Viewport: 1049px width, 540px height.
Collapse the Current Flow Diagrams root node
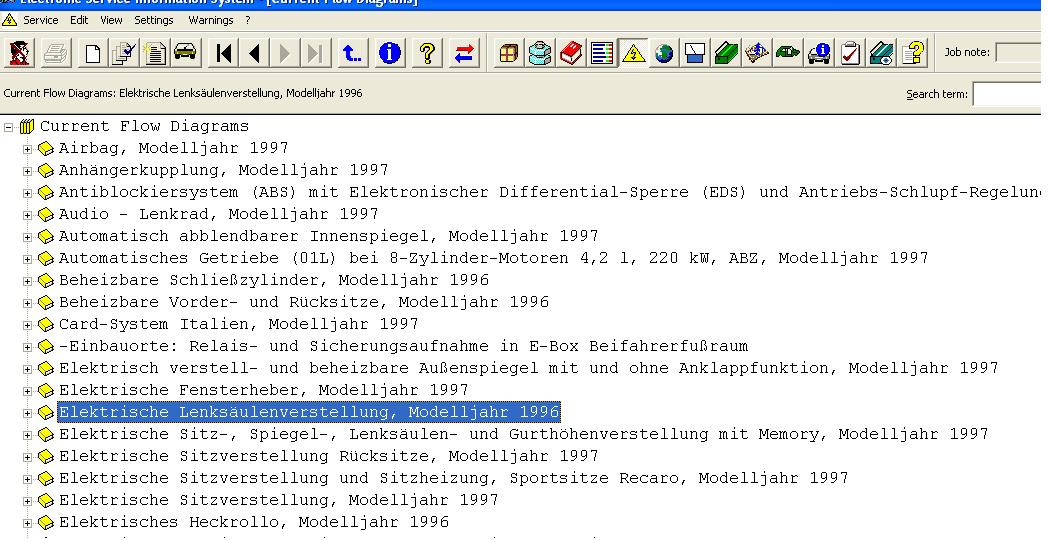[10, 127]
